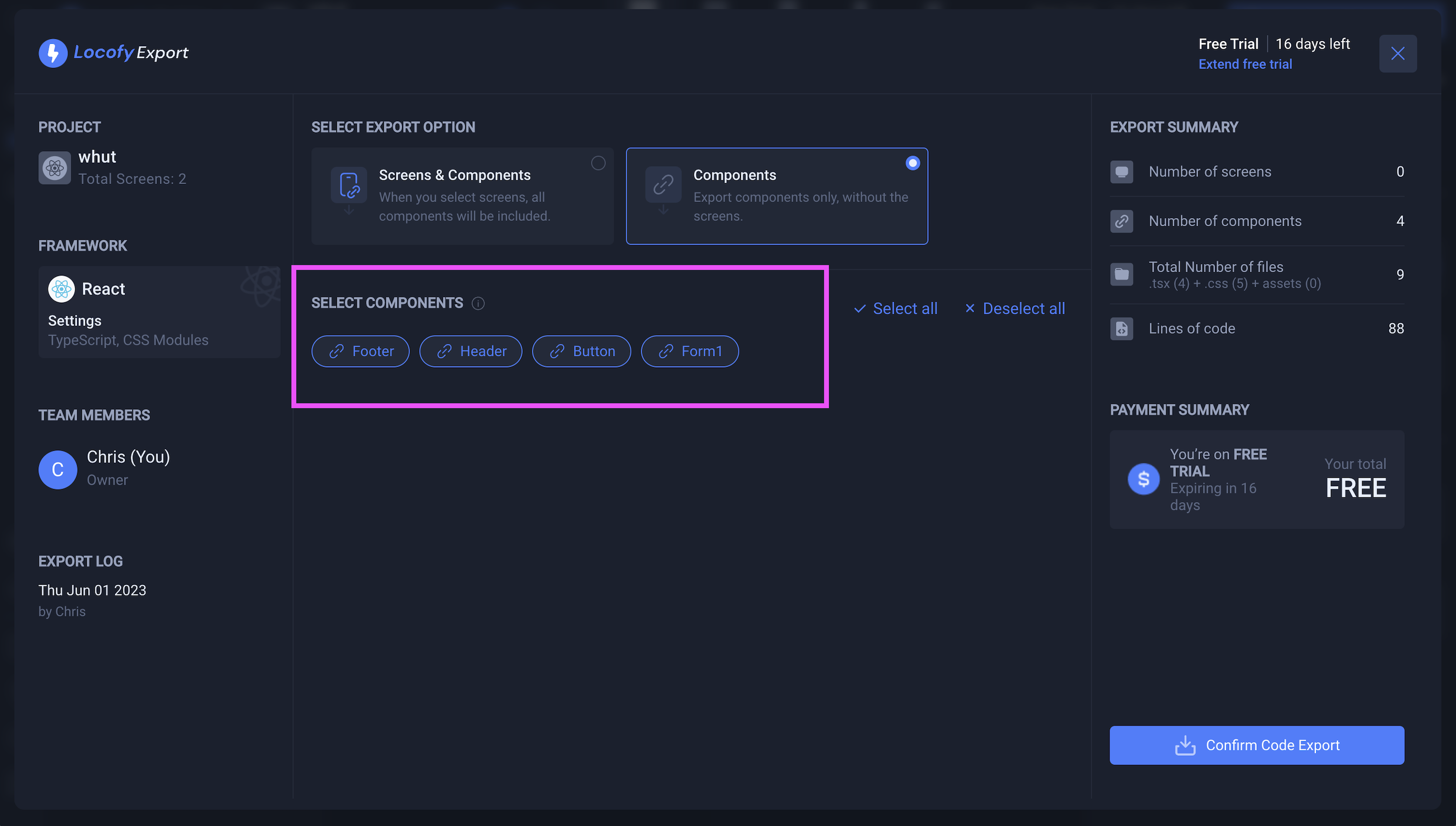Select the Components export option radio button
Screen dimensions: 1456x826
tap(912, 163)
